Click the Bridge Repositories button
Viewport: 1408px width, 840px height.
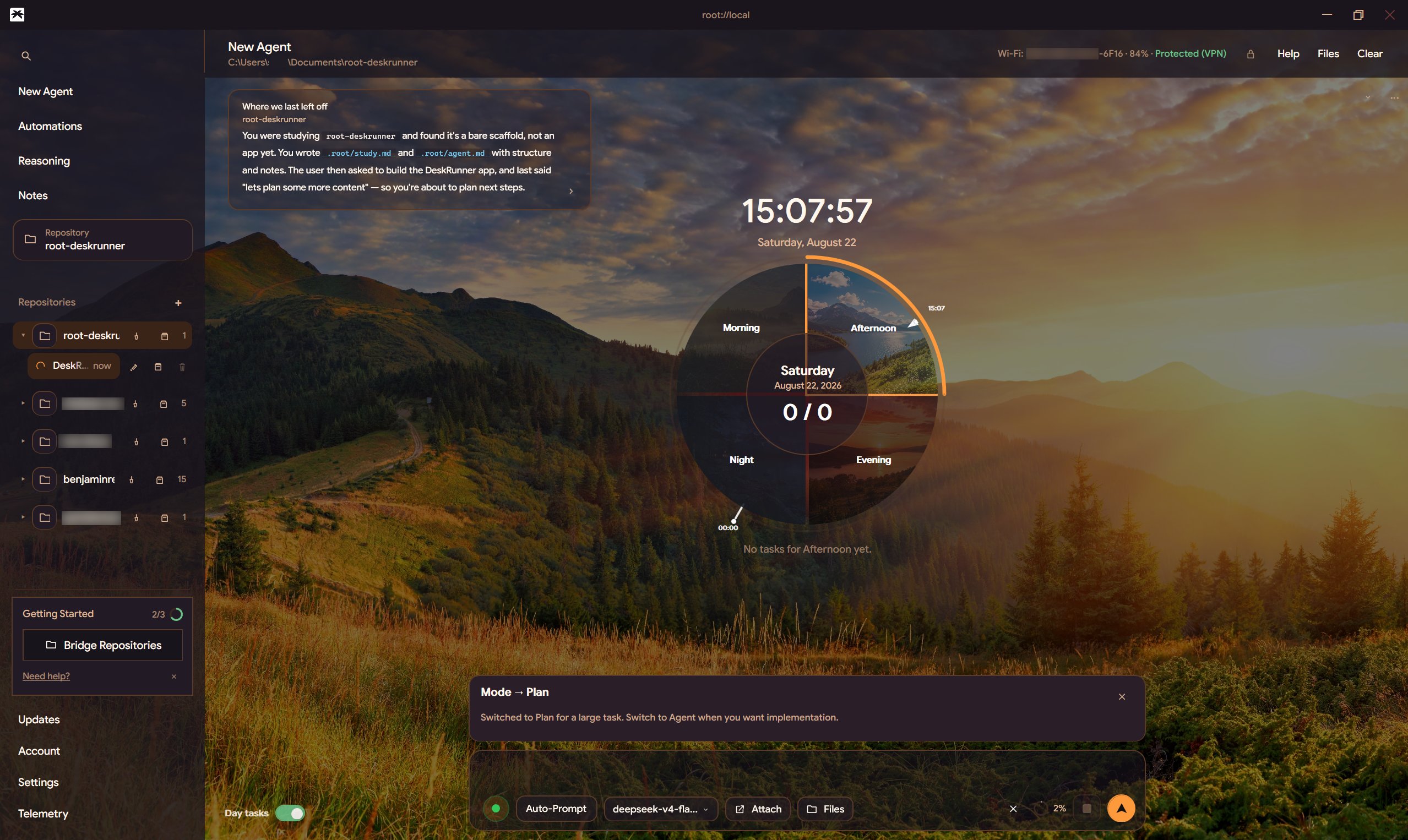(x=102, y=645)
